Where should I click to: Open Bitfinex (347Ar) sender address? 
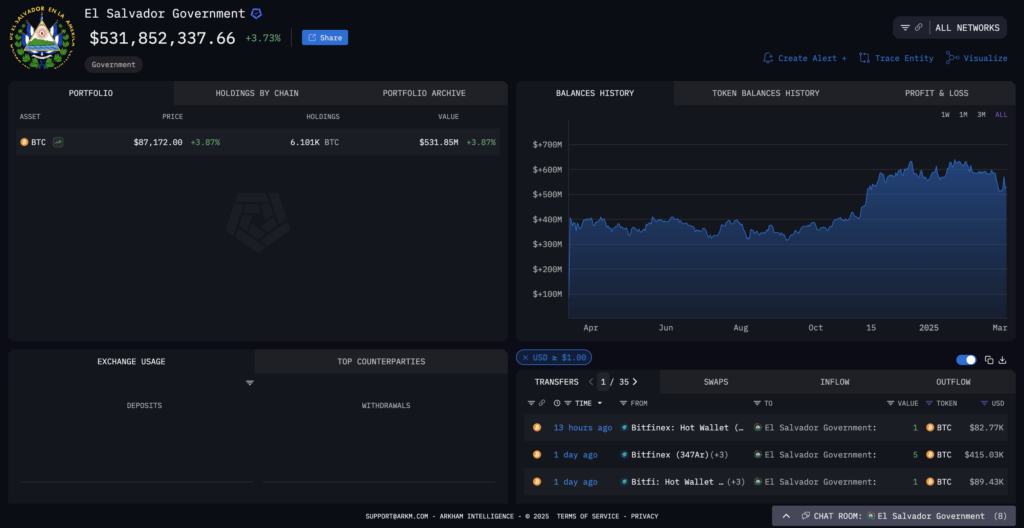tap(670, 454)
